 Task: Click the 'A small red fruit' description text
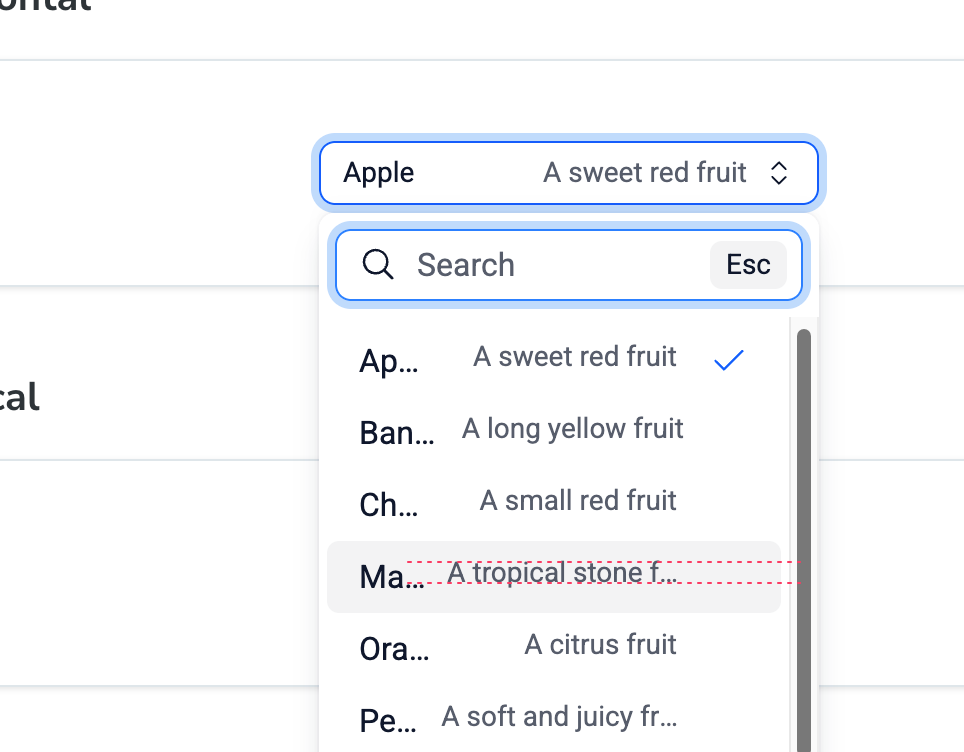578,501
